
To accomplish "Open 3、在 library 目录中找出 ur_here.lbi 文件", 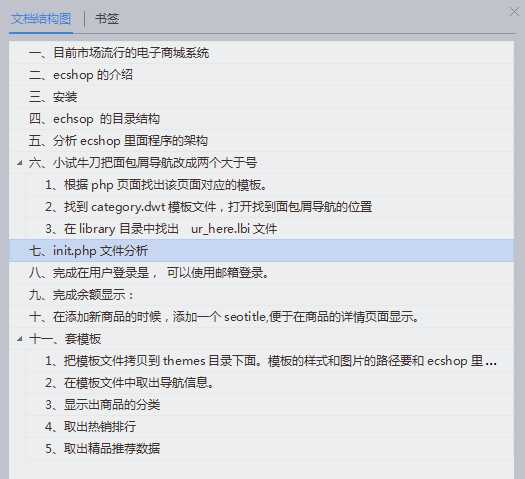I will click(161, 229).
